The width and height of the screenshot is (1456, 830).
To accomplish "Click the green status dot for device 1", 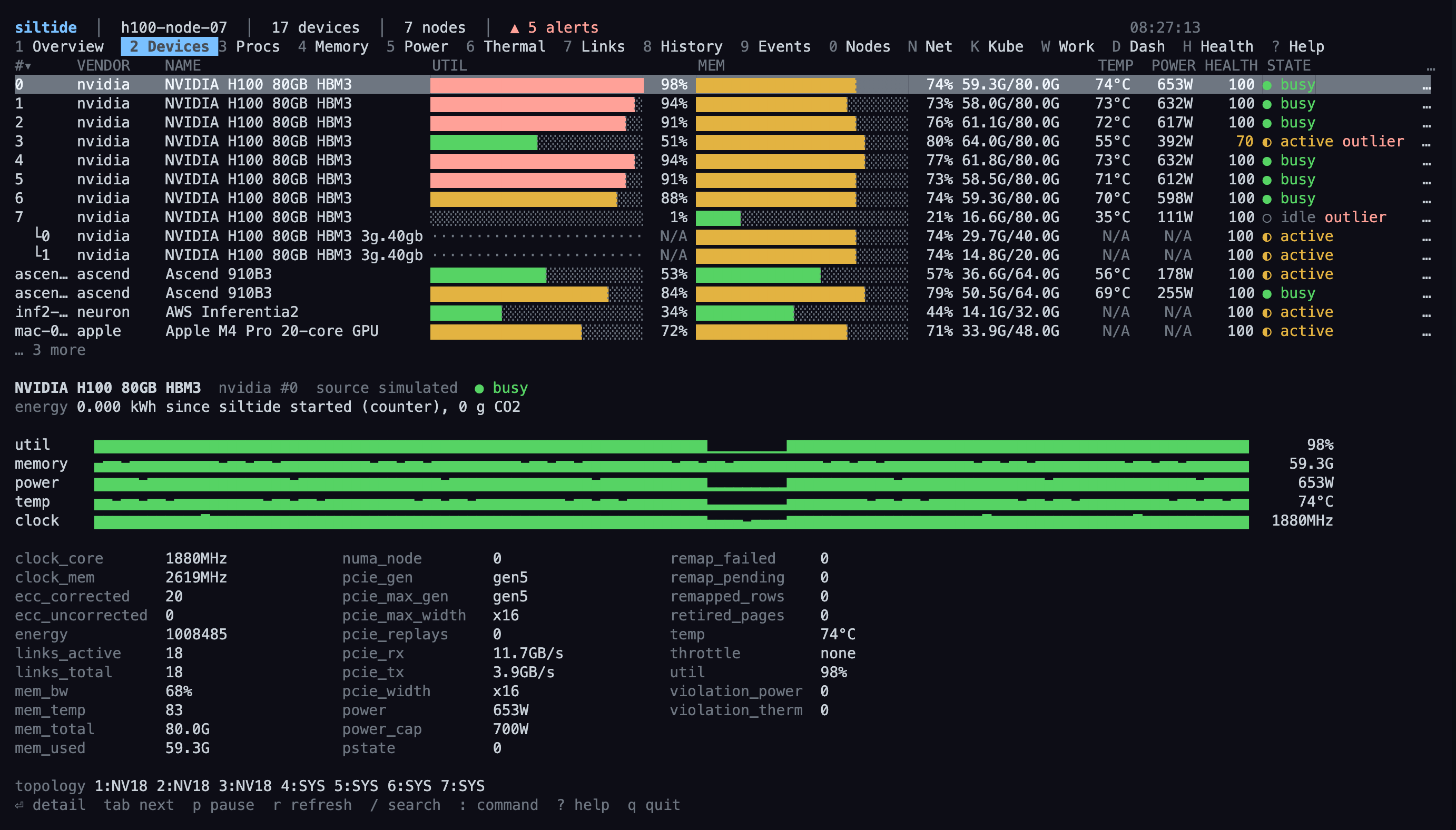I will pyautogui.click(x=1267, y=105).
